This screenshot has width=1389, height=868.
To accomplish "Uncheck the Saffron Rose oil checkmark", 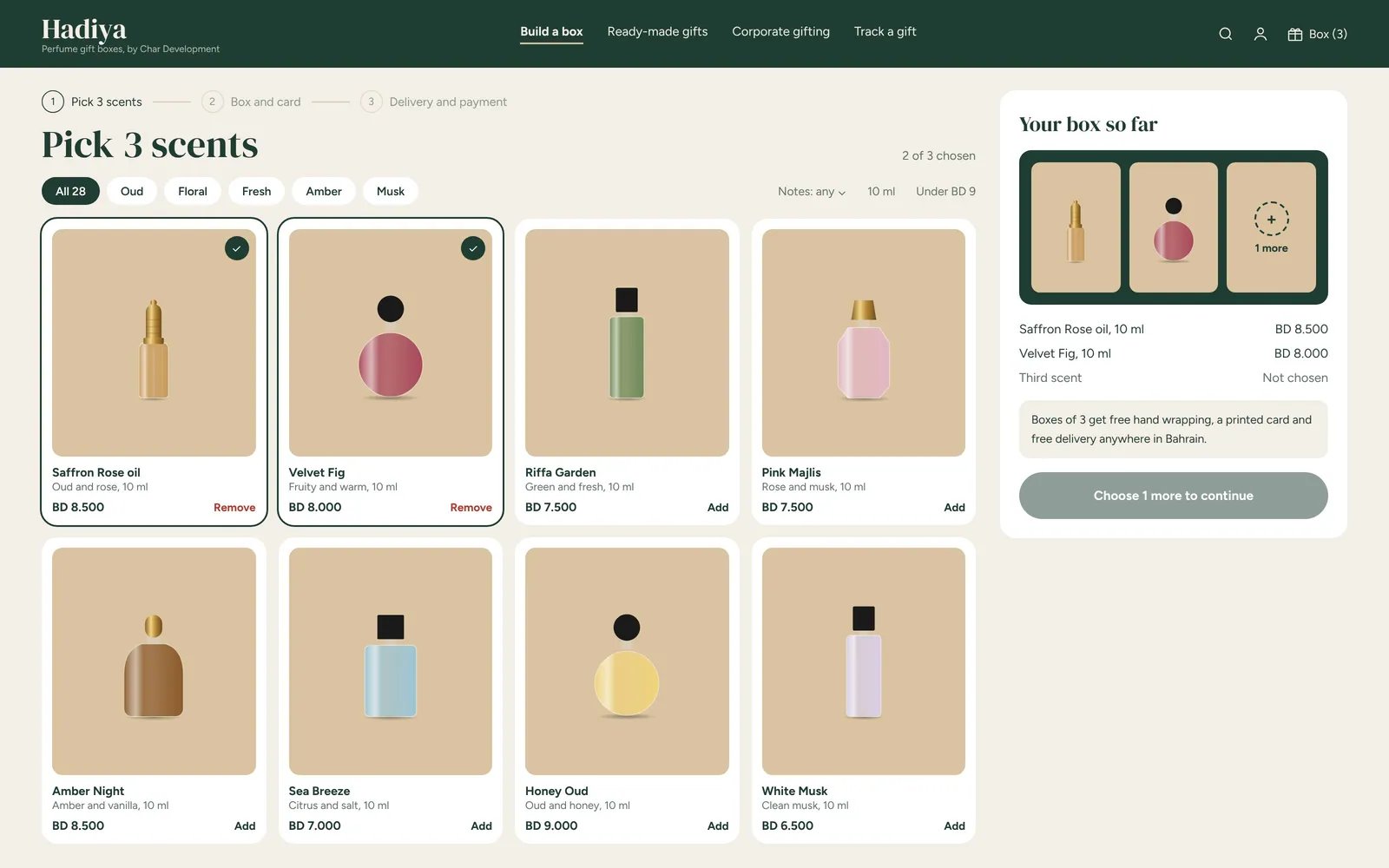I will 237,248.
